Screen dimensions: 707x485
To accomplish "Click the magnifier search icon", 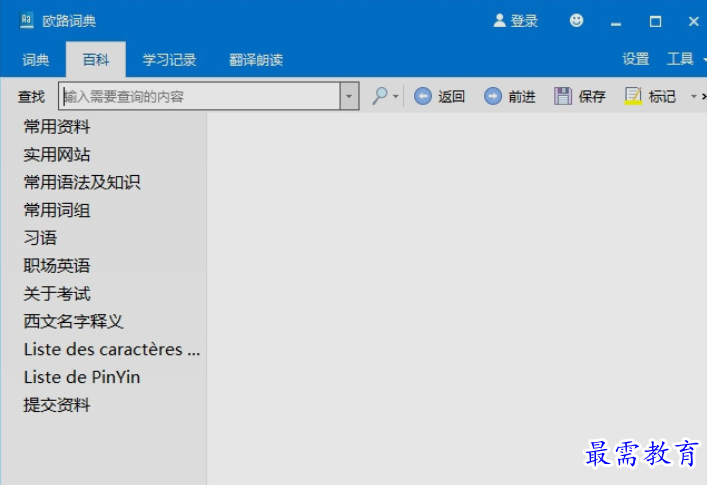I will [x=380, y=96].
